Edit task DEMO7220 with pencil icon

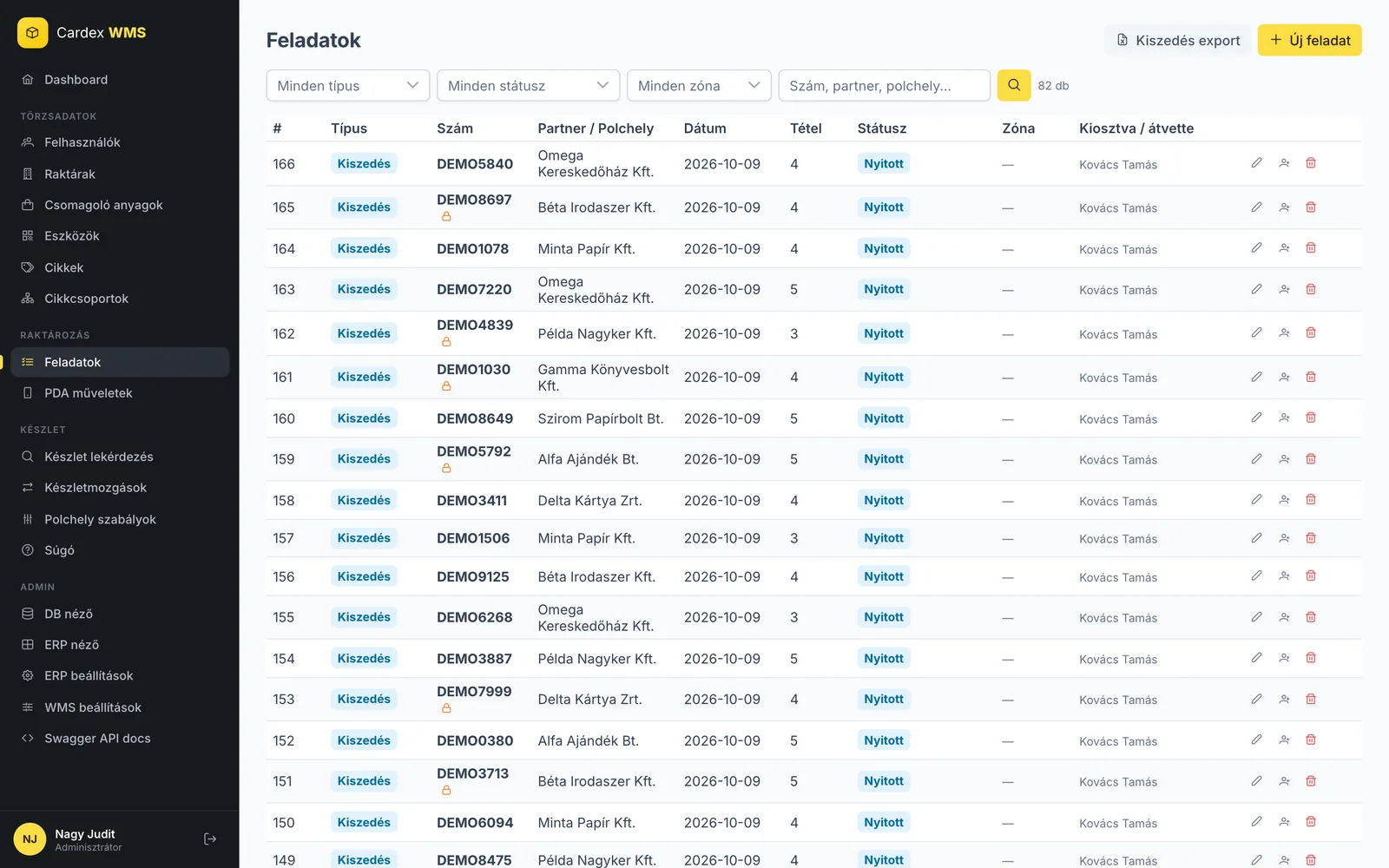click(1256, 289)
